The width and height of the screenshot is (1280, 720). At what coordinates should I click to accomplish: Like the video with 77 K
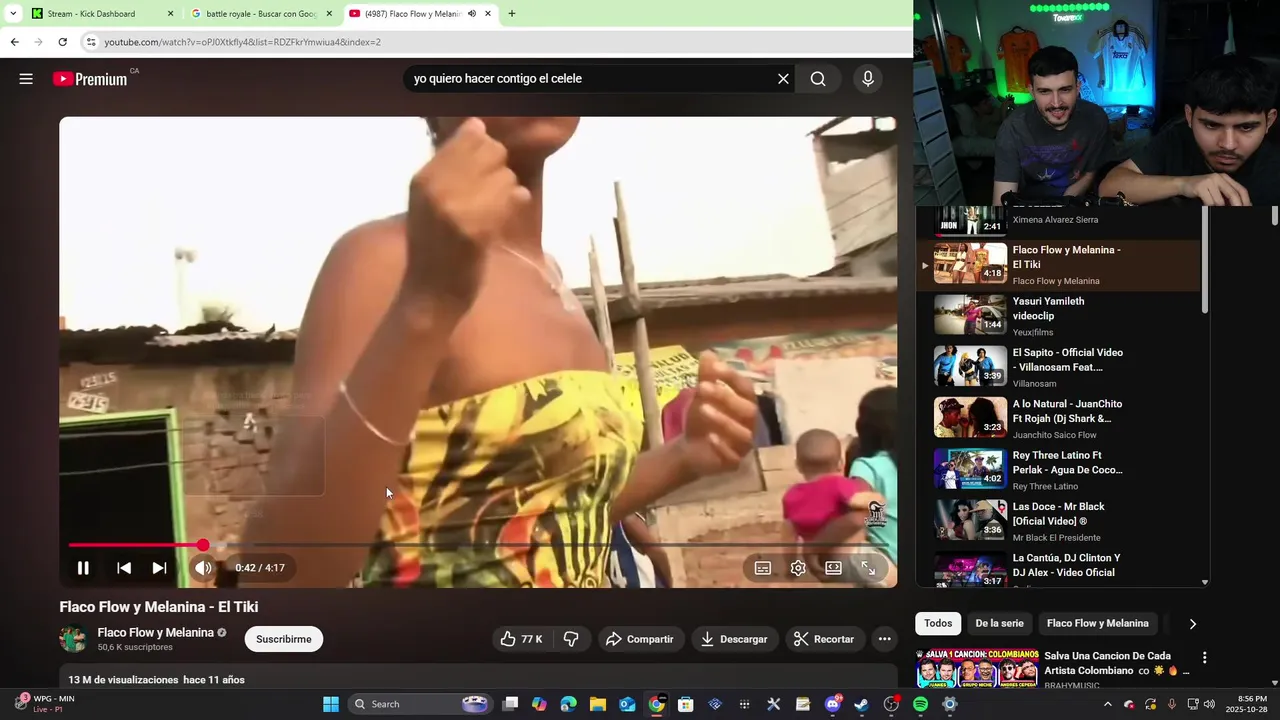click(521, 639)
